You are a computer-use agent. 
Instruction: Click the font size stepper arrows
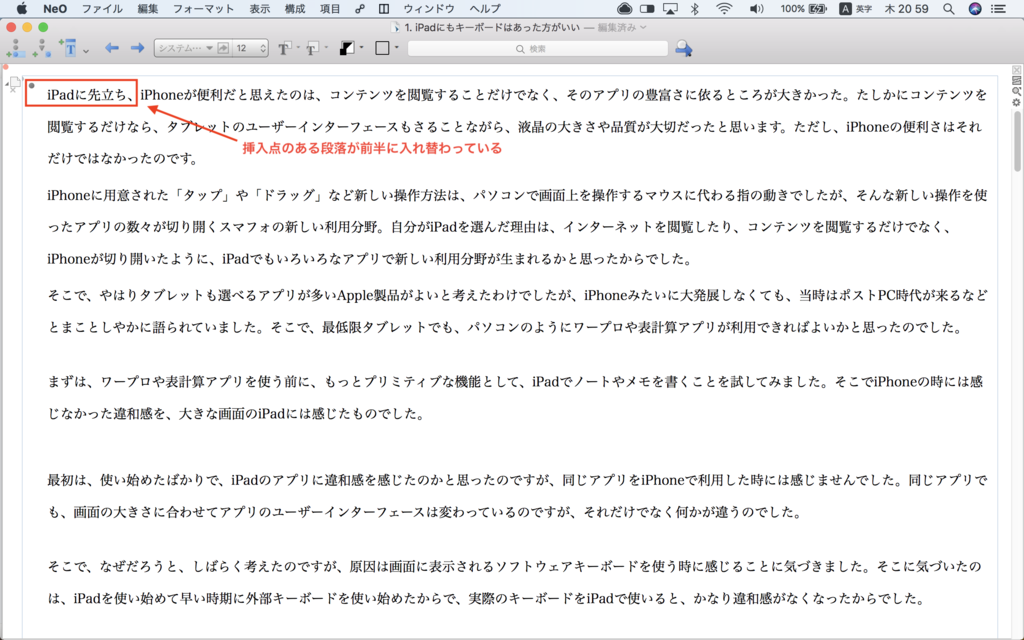263,48
